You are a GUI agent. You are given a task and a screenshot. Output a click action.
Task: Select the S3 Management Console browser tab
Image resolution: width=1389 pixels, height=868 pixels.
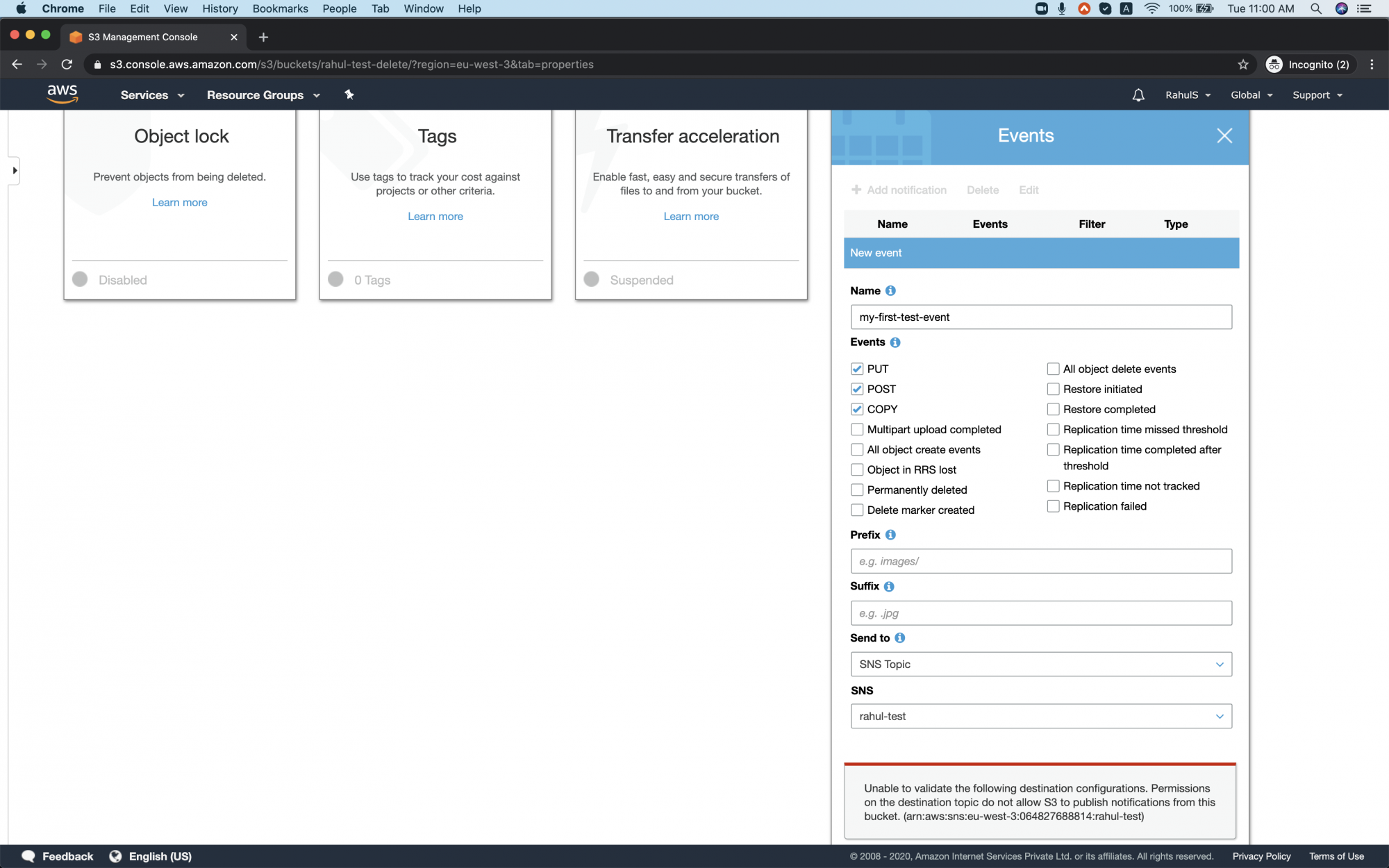pyautogui.click(x=144, y=37)
